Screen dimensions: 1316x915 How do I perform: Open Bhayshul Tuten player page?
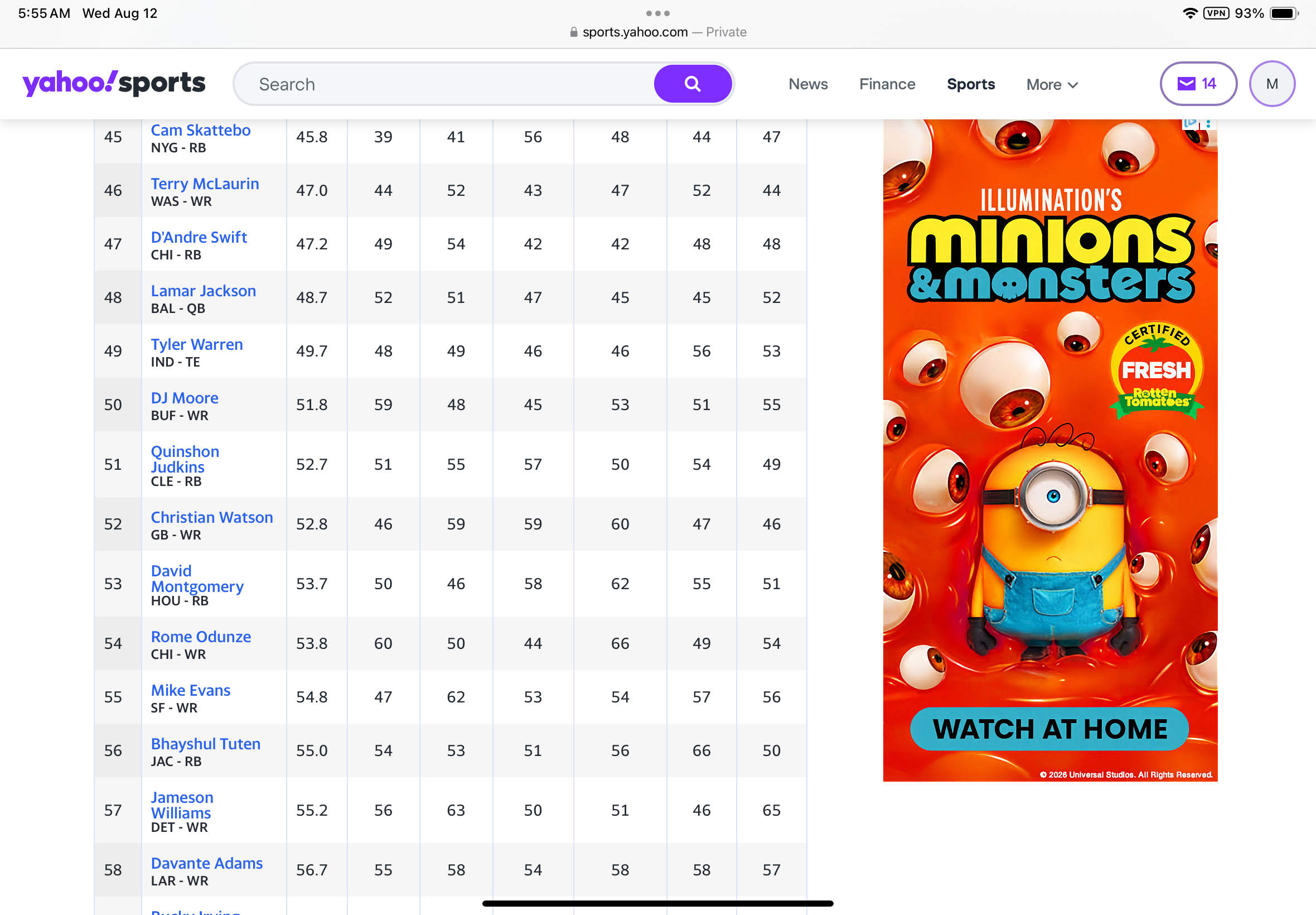[x=206, y=744]
